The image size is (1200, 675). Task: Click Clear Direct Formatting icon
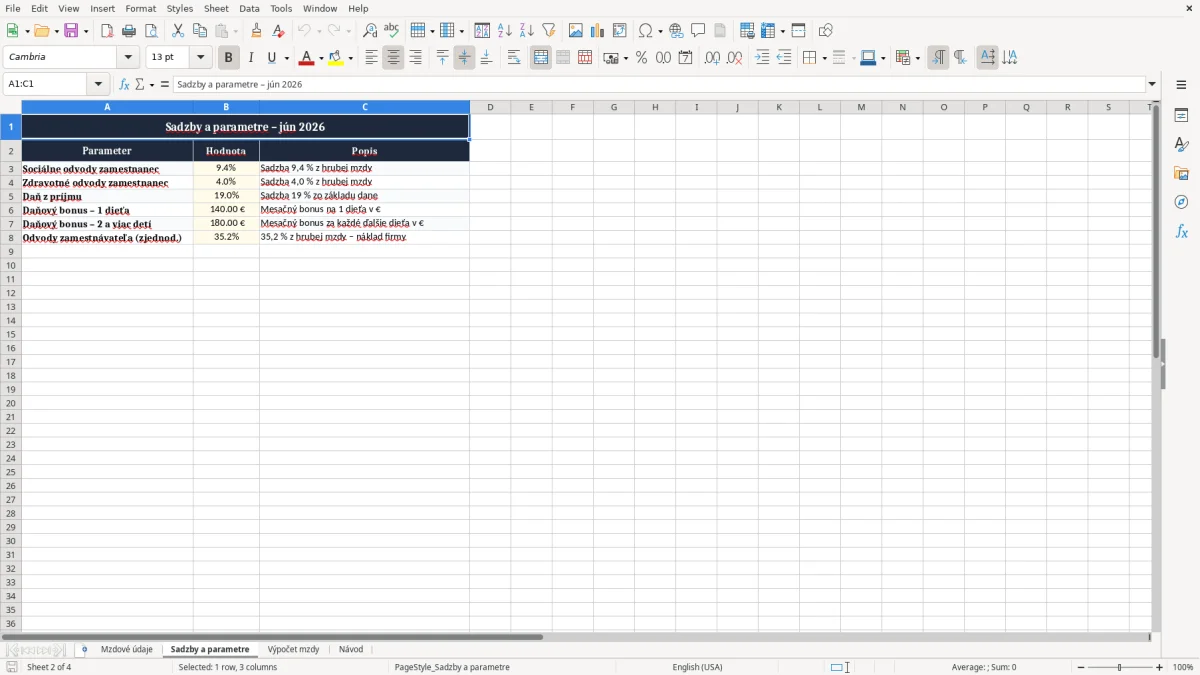pyautogui.click(x=279, y=31)
